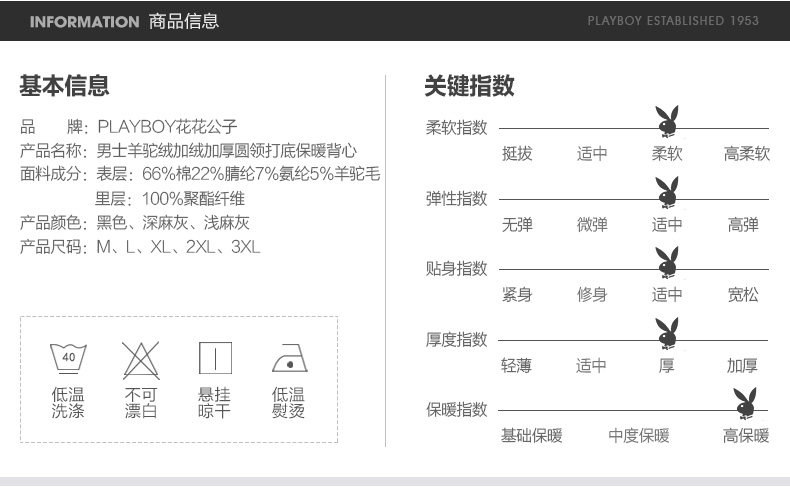Click 高弹 on elasticity scale

pyautogui.click(x=743, y=224)
